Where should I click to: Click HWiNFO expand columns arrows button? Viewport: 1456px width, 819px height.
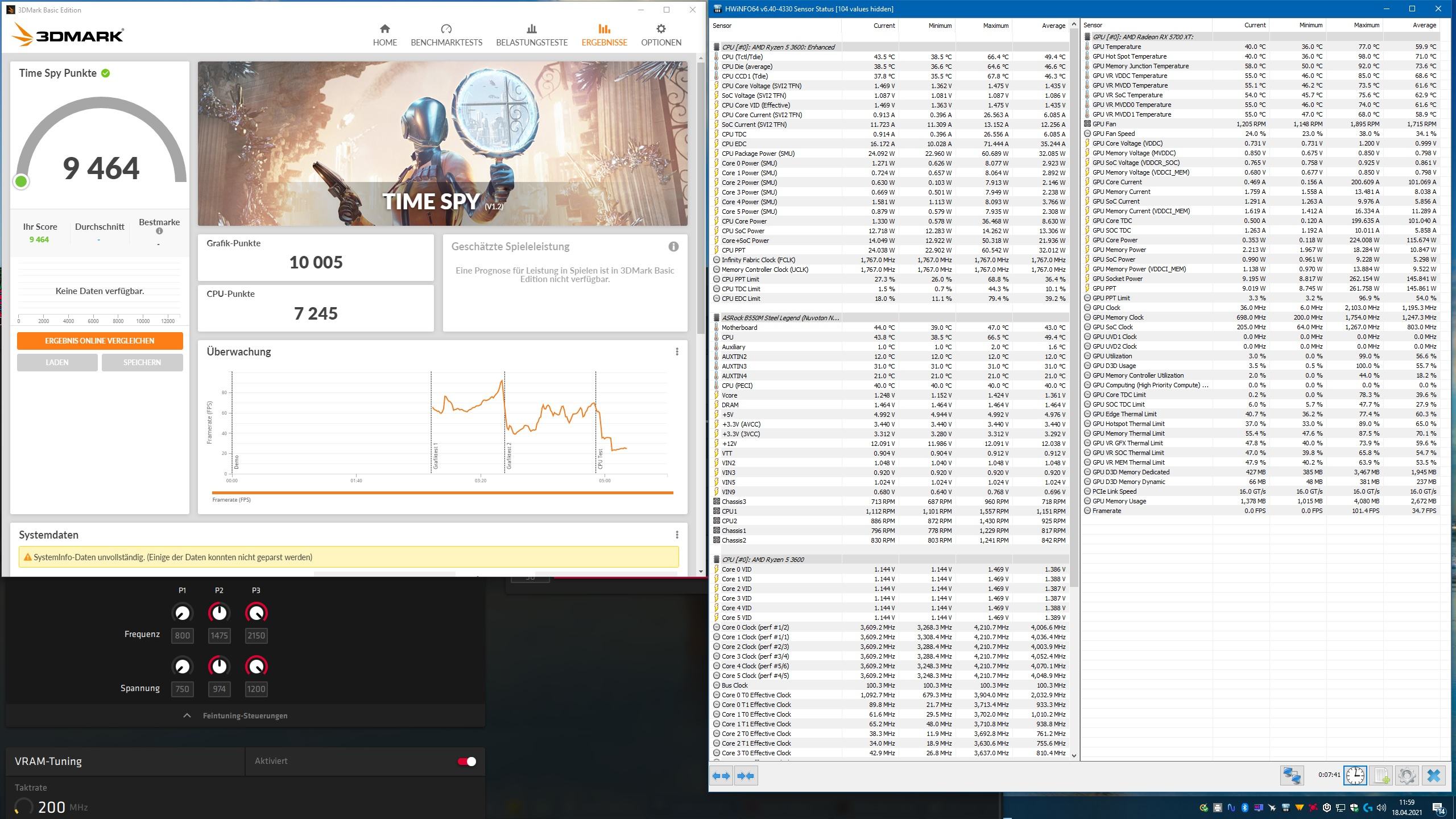pyautogui.click(x=722, y=776)
